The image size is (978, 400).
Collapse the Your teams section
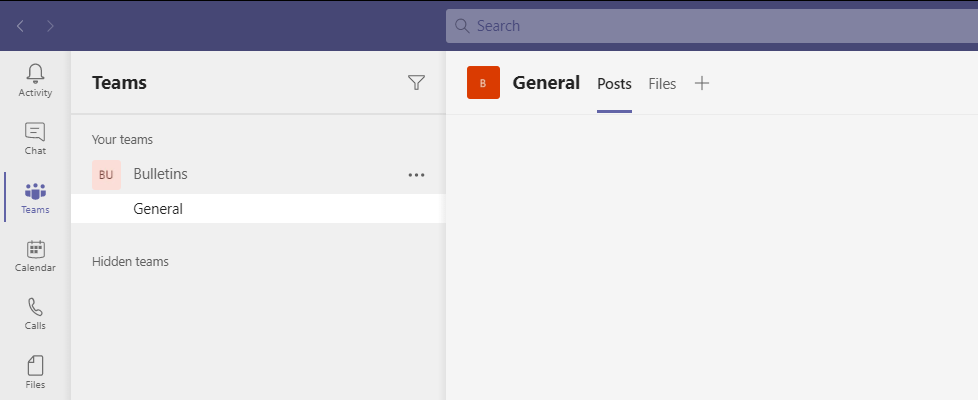(x=122, y=140)
